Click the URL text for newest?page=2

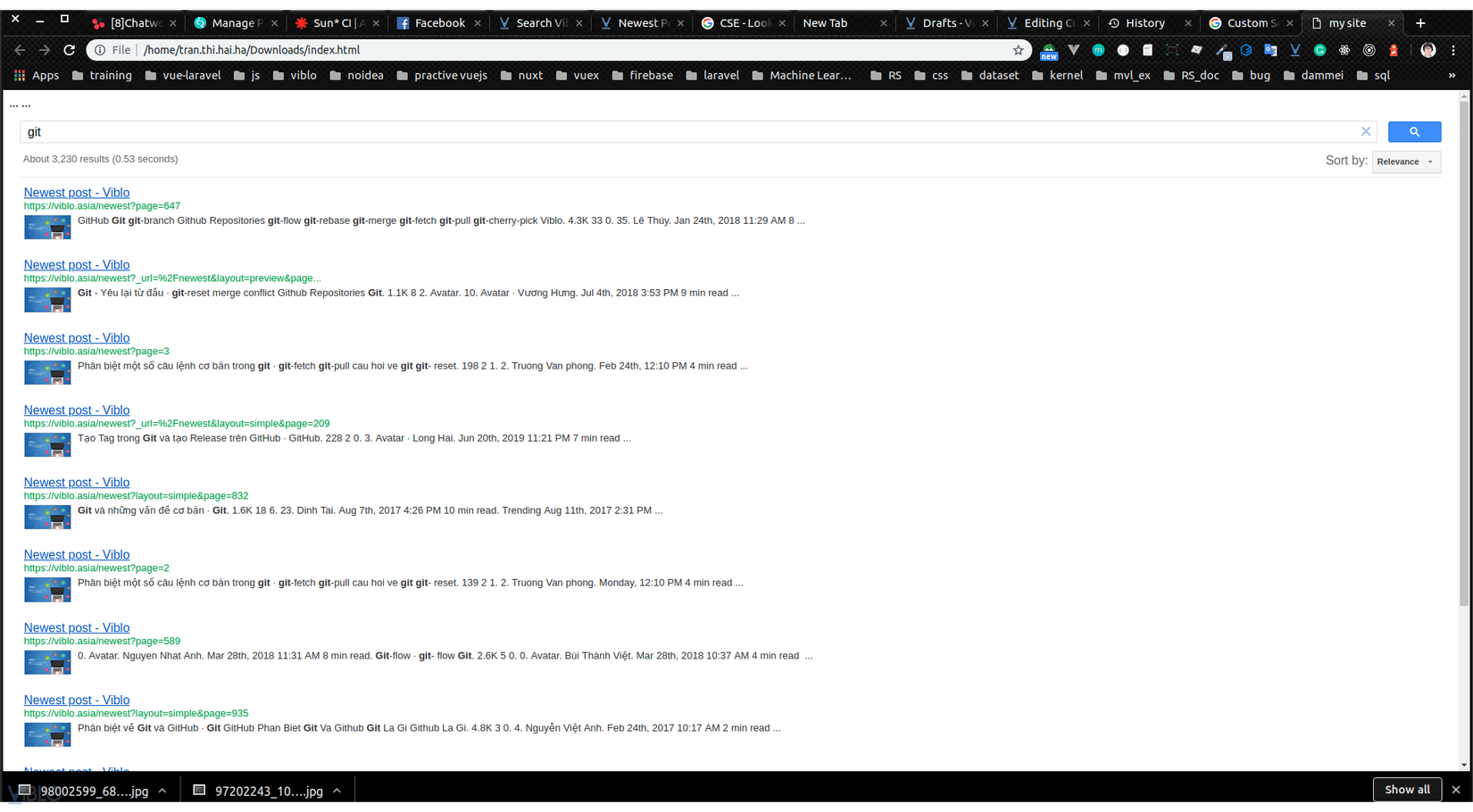point(96,568)
